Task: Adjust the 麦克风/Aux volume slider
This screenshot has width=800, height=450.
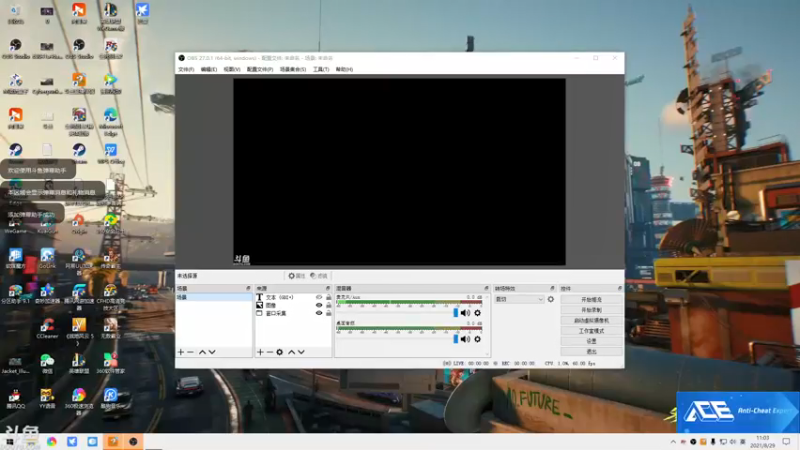Action: coord(456,313)
